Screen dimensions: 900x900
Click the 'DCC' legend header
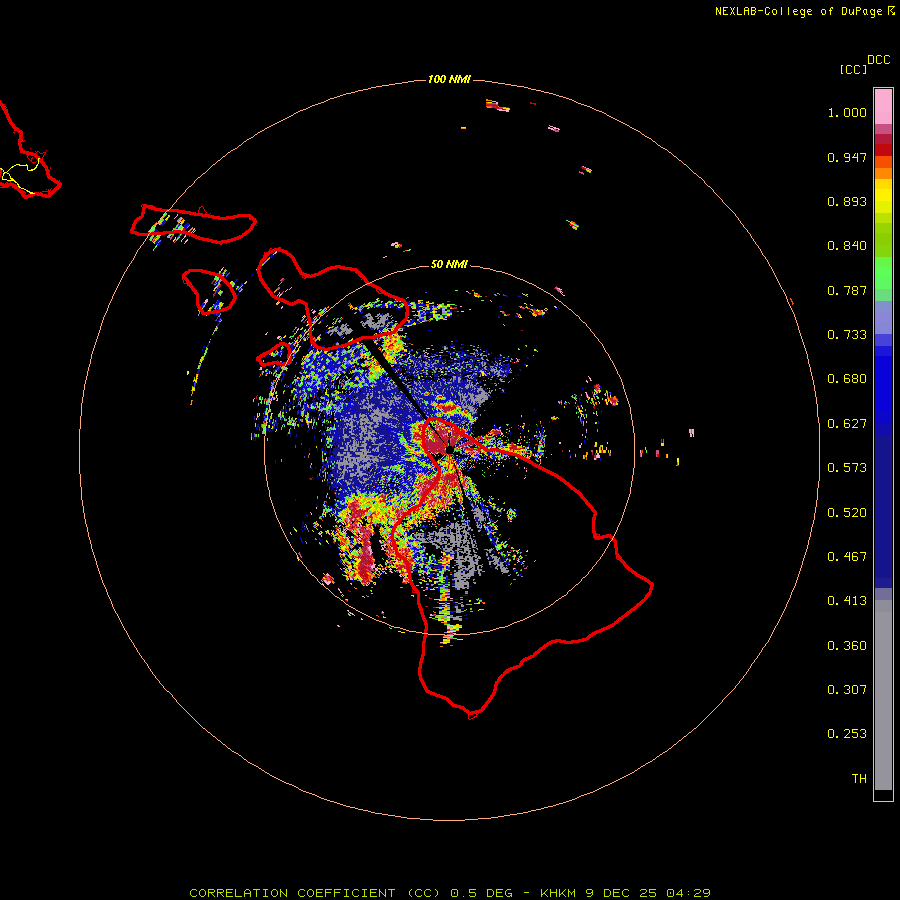point(879,60)
